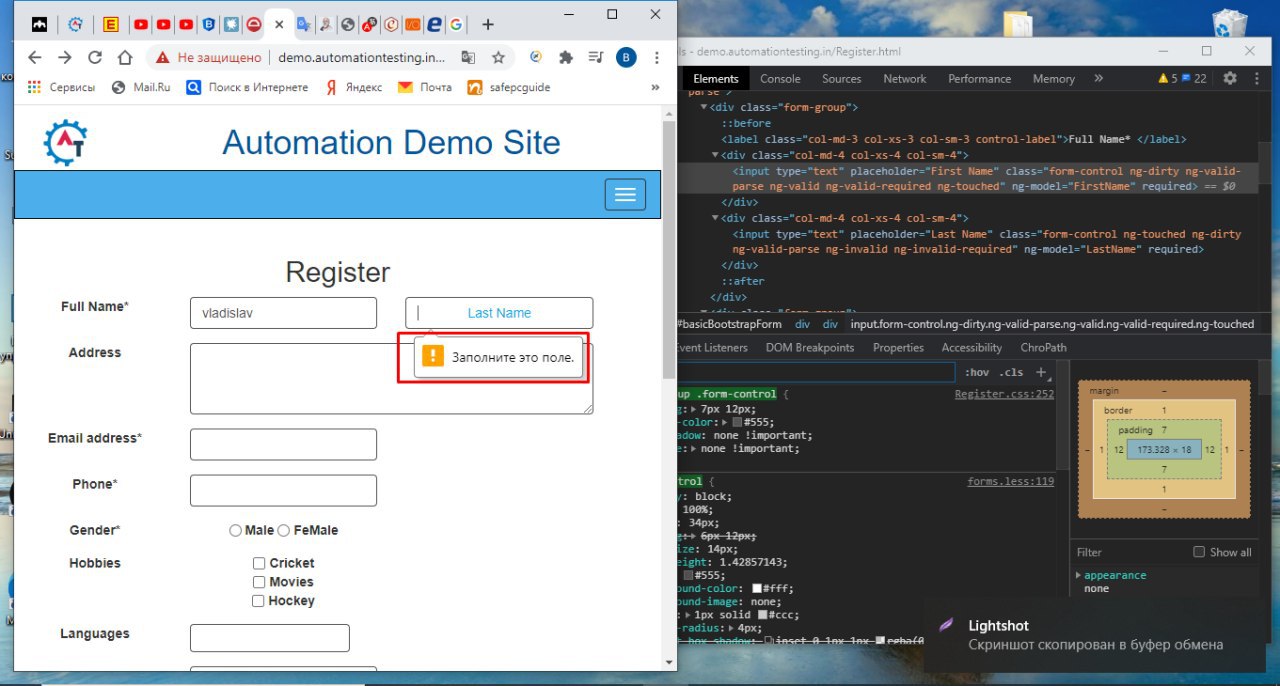Open the Languages selection box
The width and height of the screenshot is (1280, 686).
click(270, 638)
